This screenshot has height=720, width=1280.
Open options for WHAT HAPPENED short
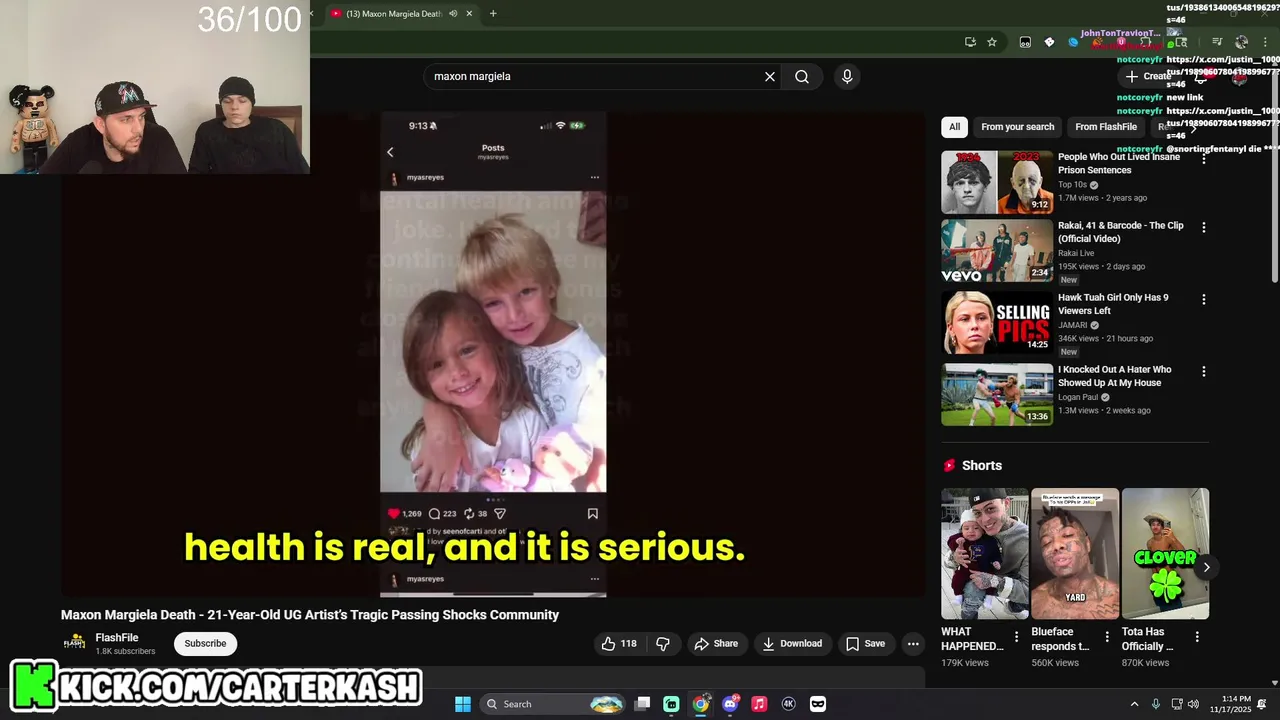[x=1016, y=637]
